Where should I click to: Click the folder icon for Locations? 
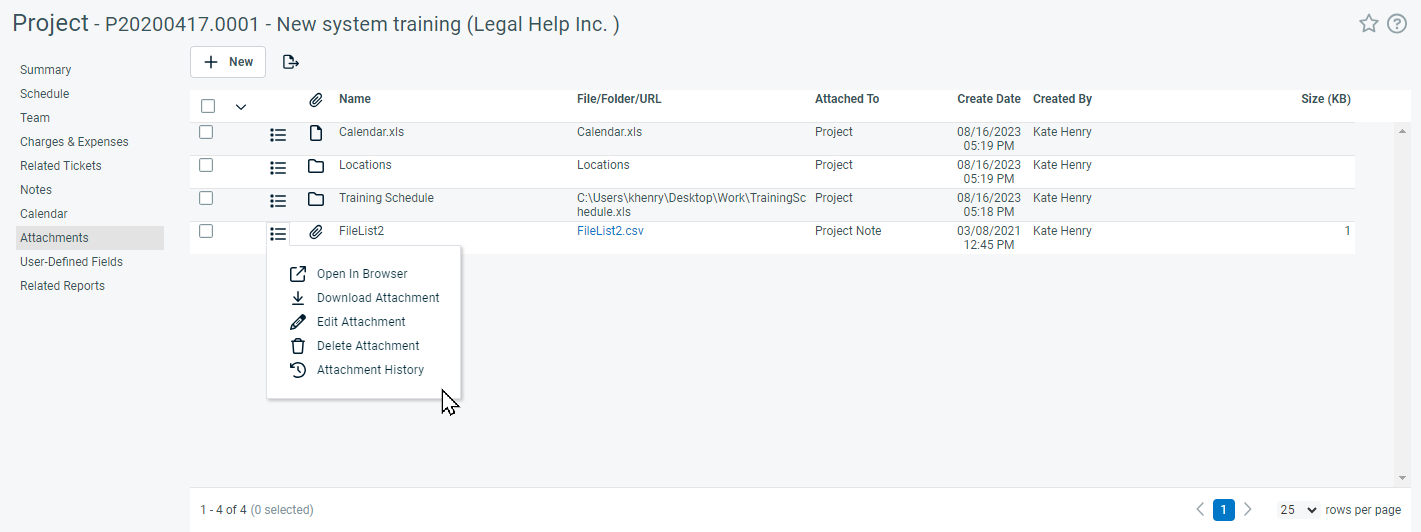[x=316, y=166]
